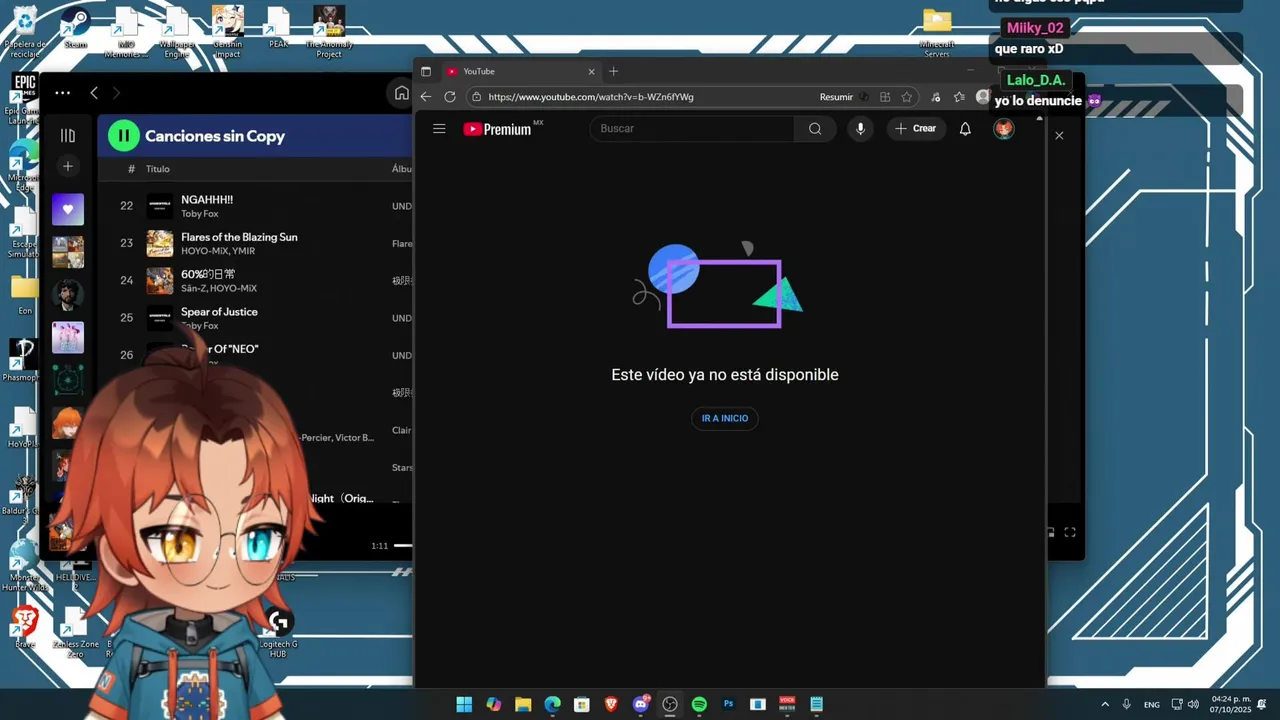
Task: Sort Spotify list by Título column
Action: [158, 169]
